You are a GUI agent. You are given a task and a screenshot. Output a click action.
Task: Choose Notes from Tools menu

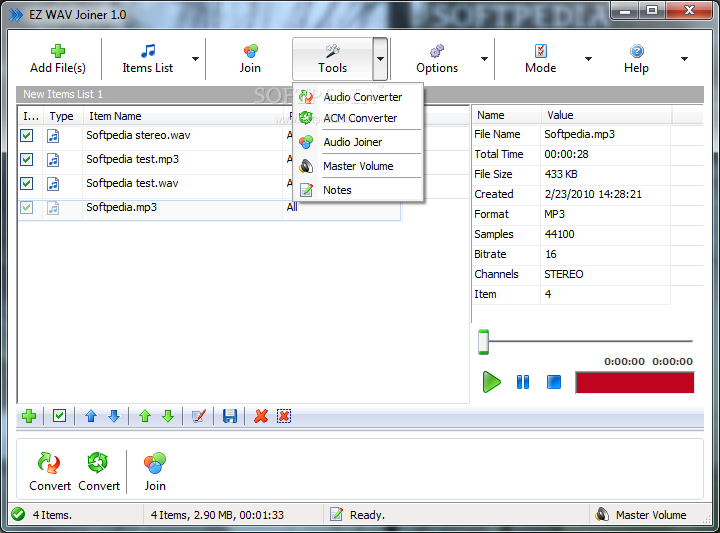point(358,190)
